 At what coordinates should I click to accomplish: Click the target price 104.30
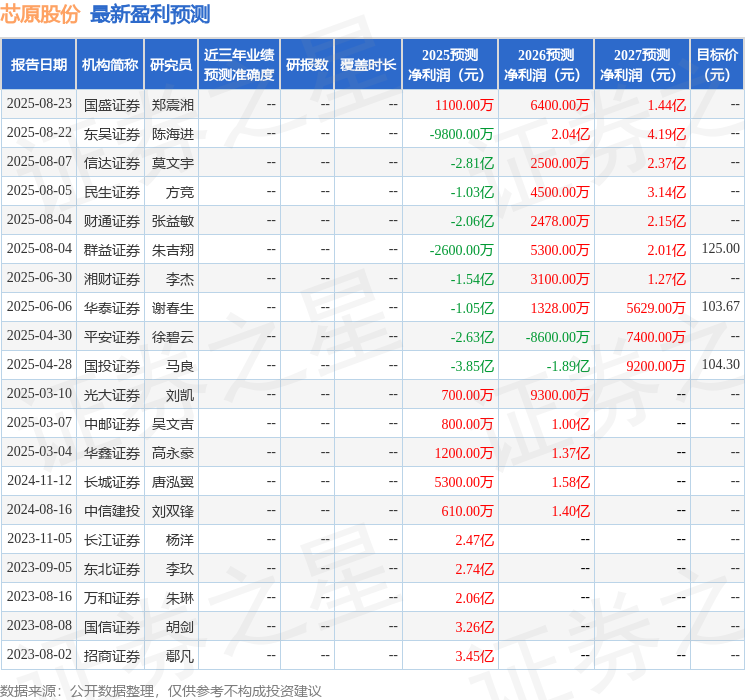coord(720,364)
